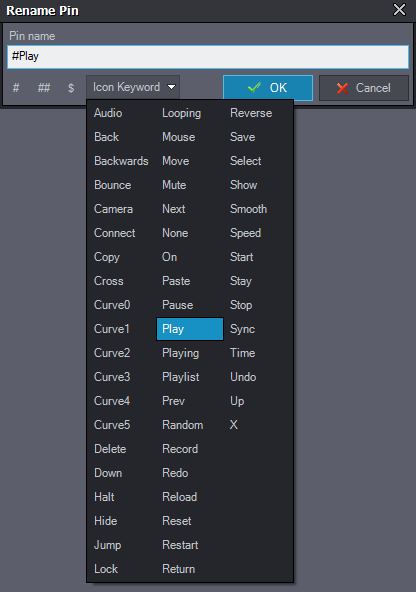Choose Audio from the keyword list

click(108, 113)
